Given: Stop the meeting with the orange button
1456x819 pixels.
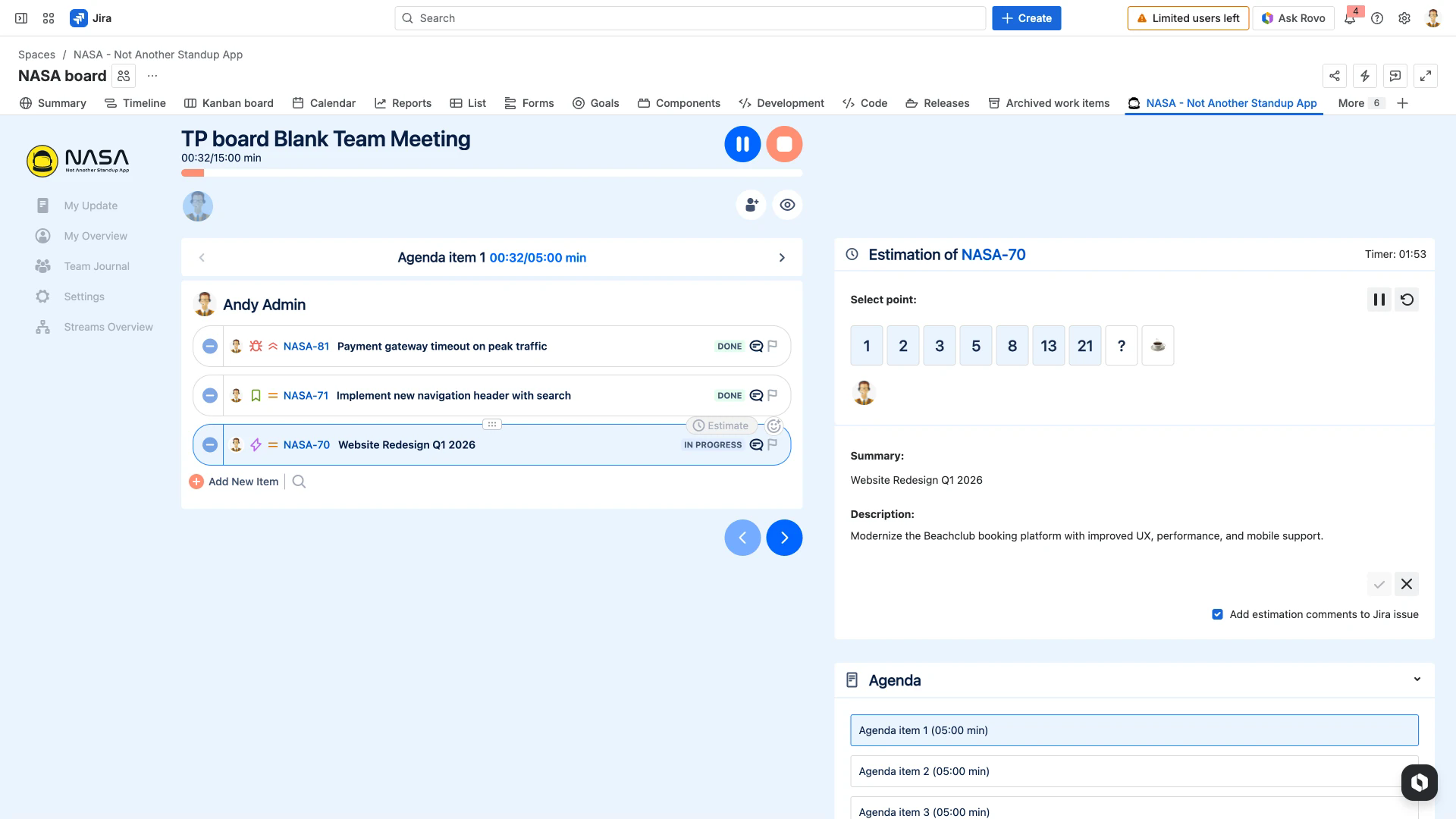Looking at the screenshot, I should (784, 144).
